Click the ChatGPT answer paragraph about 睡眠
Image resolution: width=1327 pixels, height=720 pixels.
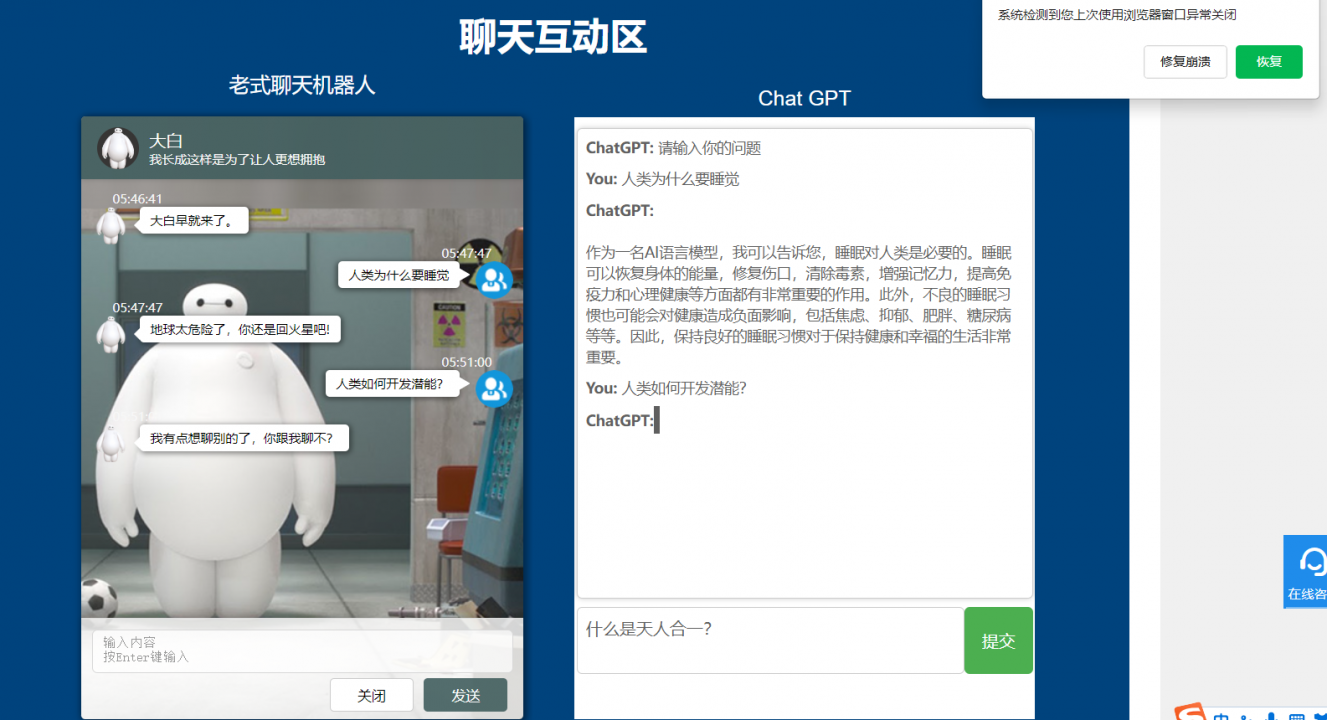click(799, 304)
